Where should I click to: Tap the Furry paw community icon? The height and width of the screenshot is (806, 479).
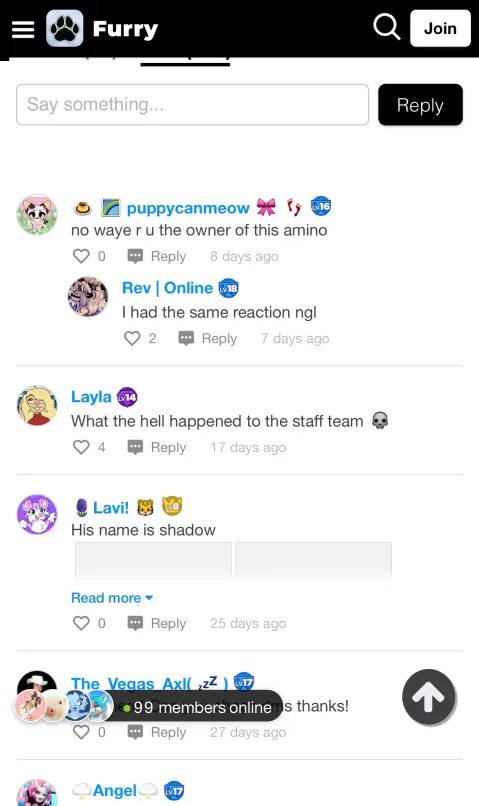[65, 28]
